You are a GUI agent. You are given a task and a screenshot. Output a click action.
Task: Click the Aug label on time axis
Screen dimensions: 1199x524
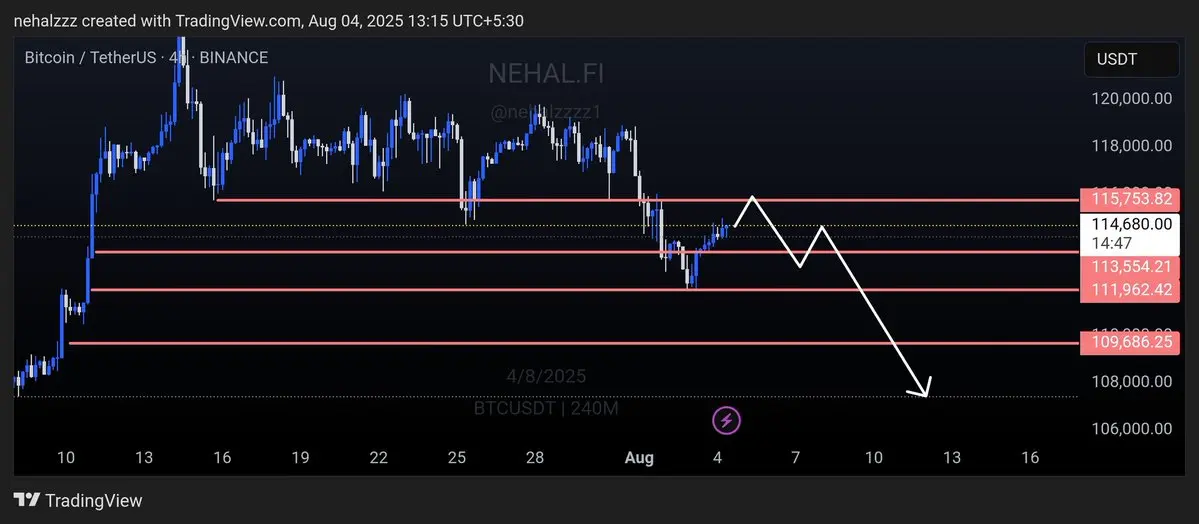tap(639, 457)
